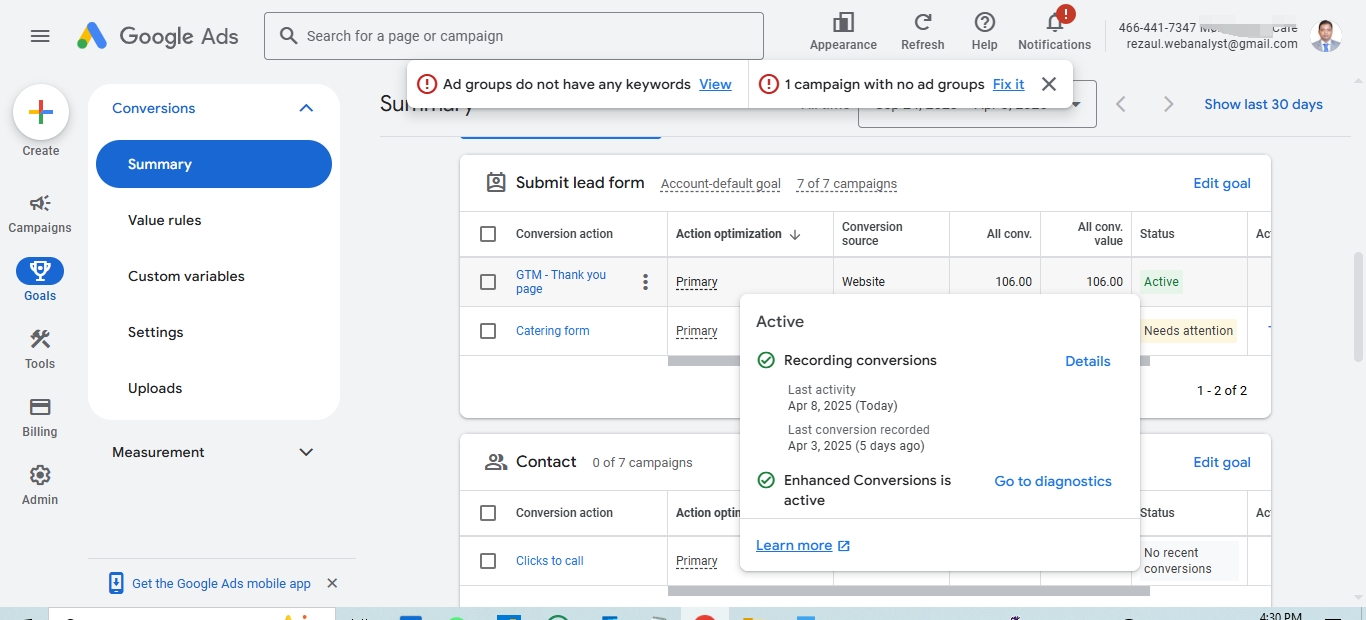Image resolution: width=1366 pixels, height=620 pixels.
Task: Open the account profile avatar
Action: (x=1326, y=35)
